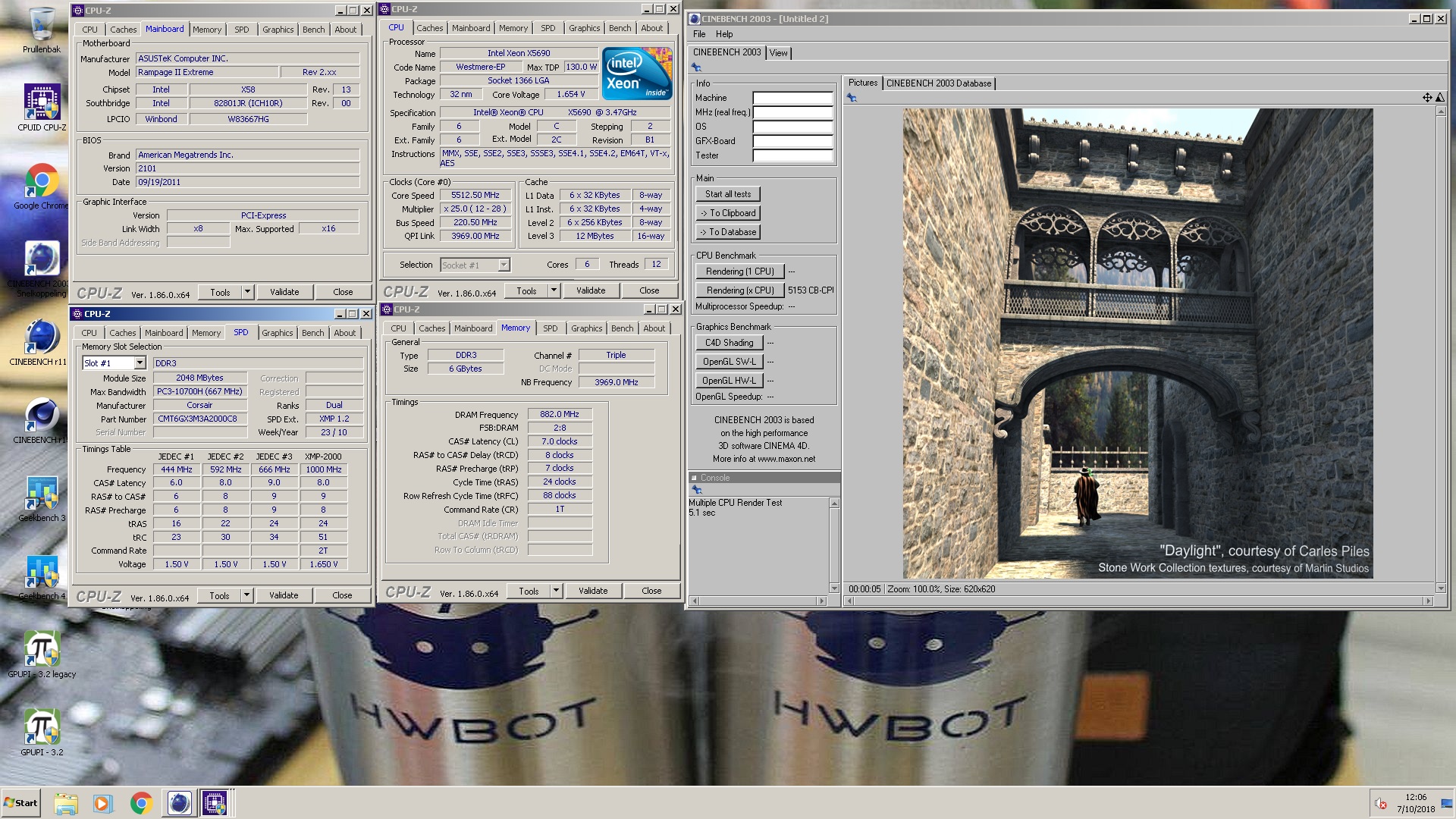Screen dimensions: 1456x819
Task: Run Rendering (x CPU) benchmark
Action: pyautogui.click(x=739, y=290)
